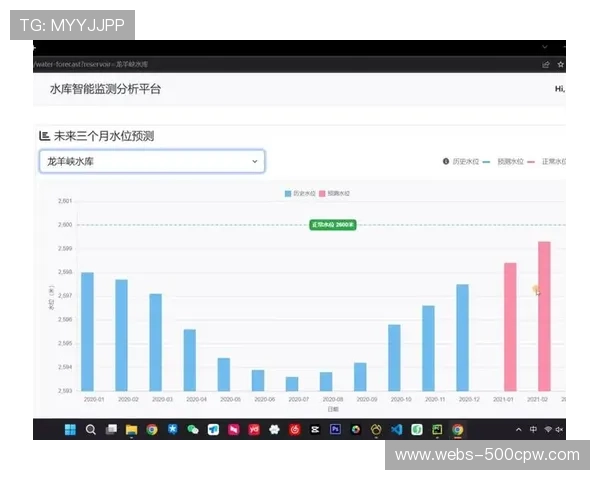
Task: Click 水库智能监测分析平台 site title
Action: 105,89
